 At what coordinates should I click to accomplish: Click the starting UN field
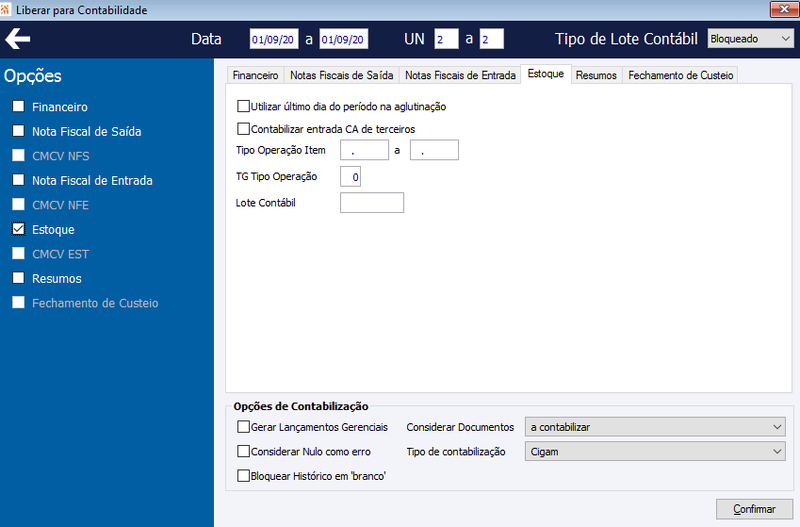(446, 39)
